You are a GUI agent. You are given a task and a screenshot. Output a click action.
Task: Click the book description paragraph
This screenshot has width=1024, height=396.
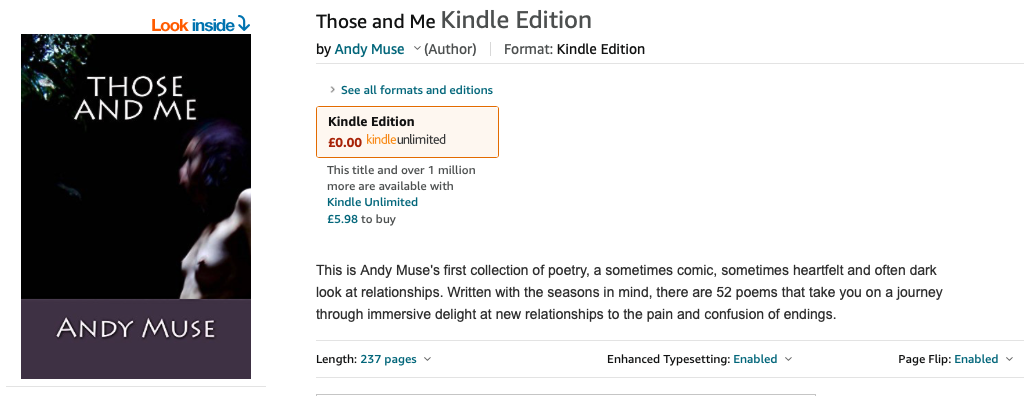[x=629, y=292]
